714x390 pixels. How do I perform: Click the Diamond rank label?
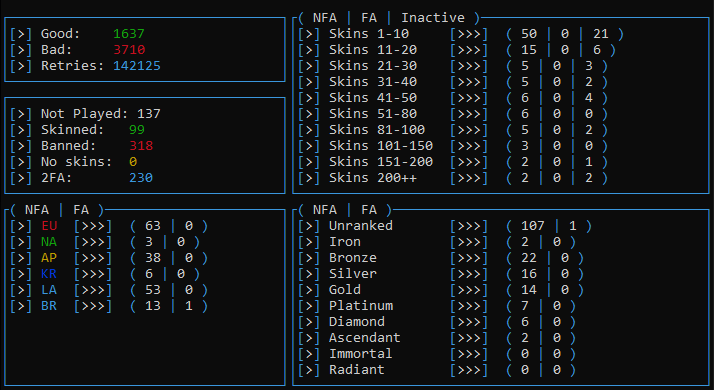(357, 322)
